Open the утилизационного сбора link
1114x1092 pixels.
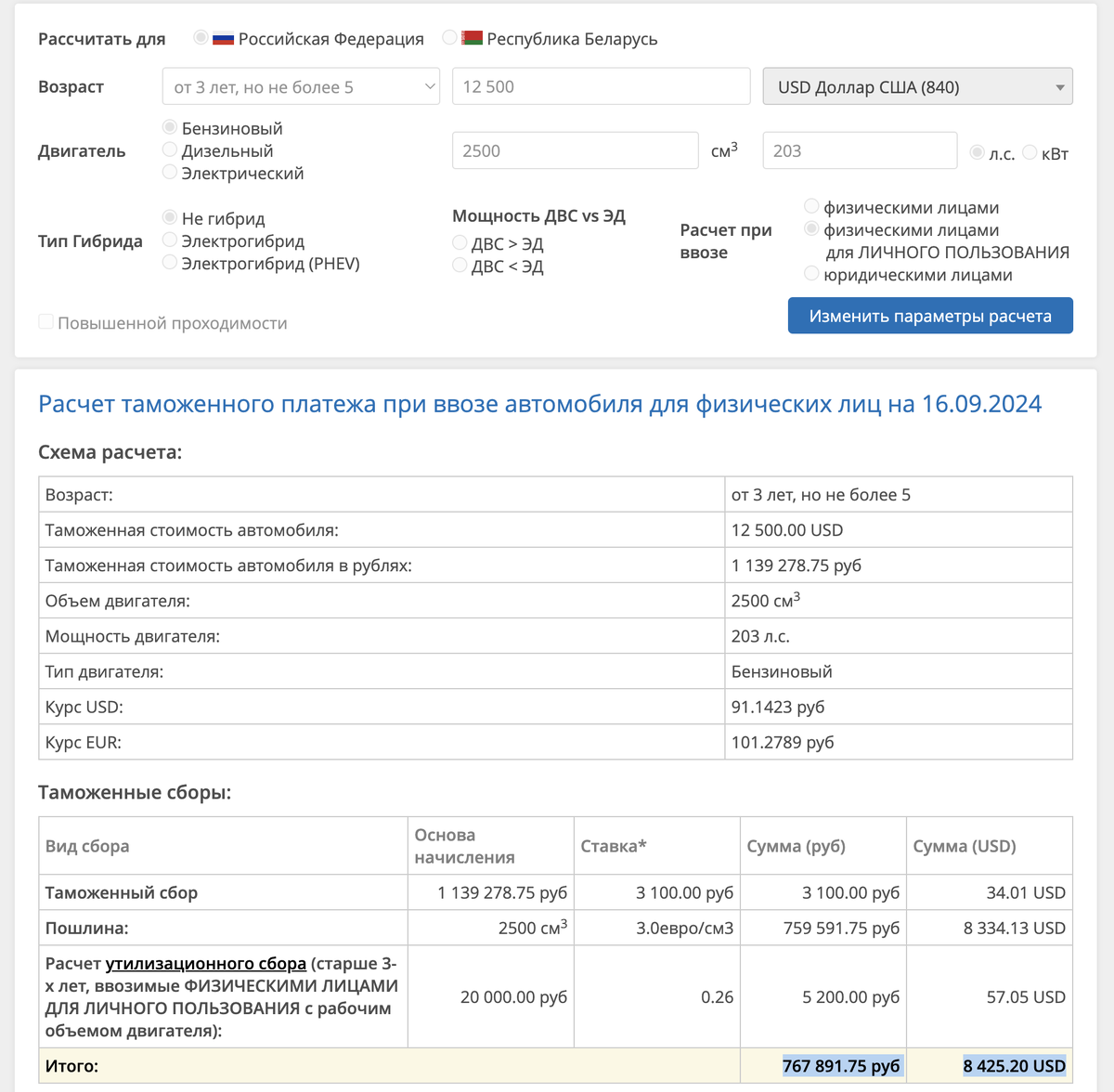[x=205, y=964]
